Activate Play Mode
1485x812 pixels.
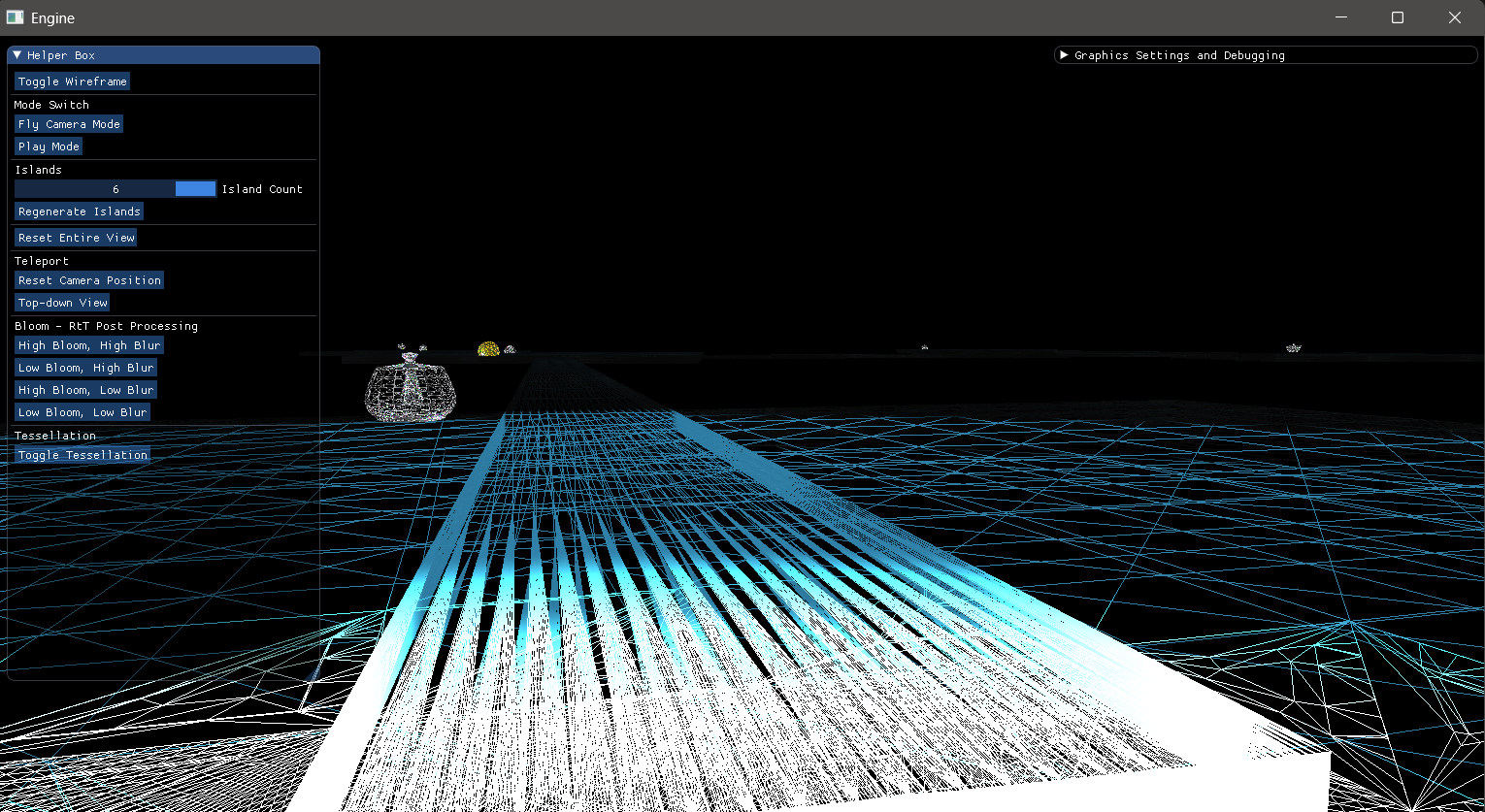point(49,146)
